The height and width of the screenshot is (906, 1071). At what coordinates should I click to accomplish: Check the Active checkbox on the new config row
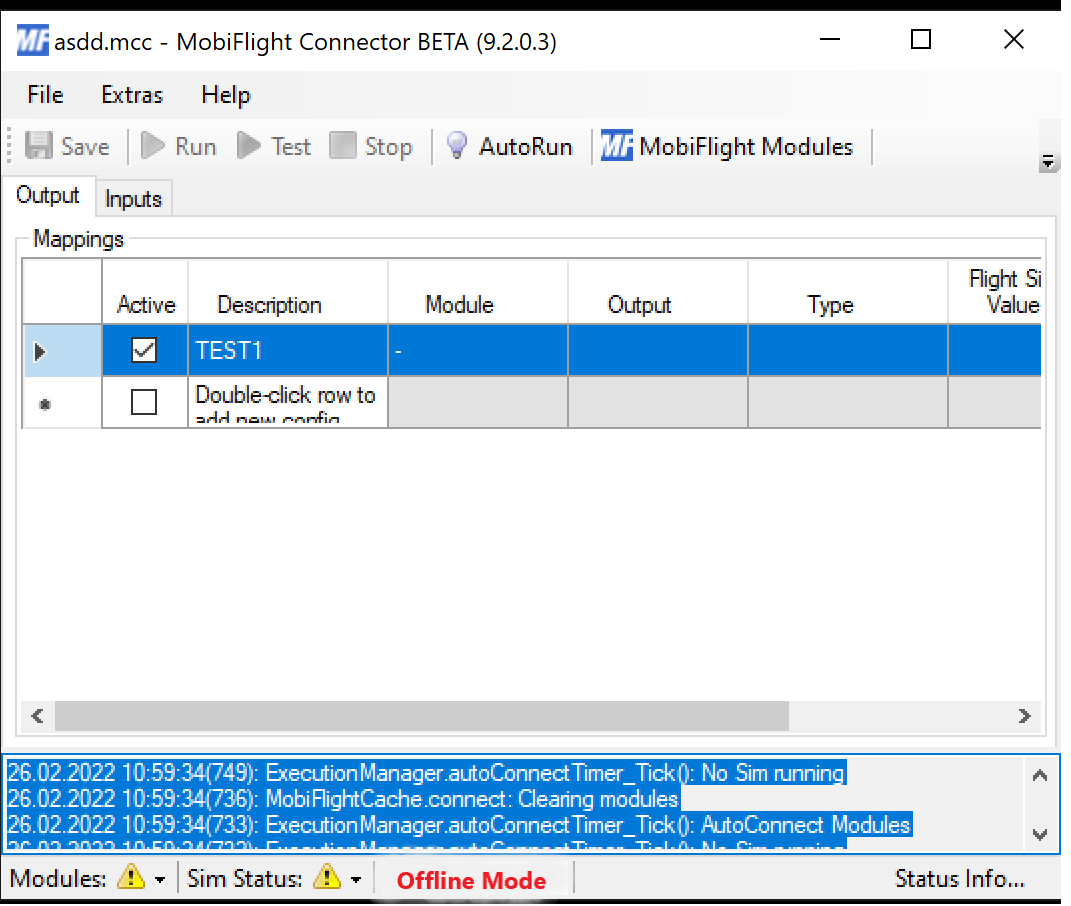[x=144, y=401]
